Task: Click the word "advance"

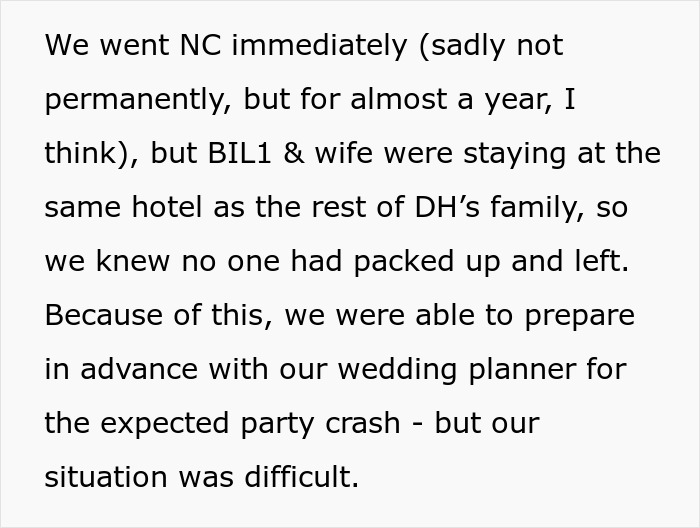Action: 139,369
